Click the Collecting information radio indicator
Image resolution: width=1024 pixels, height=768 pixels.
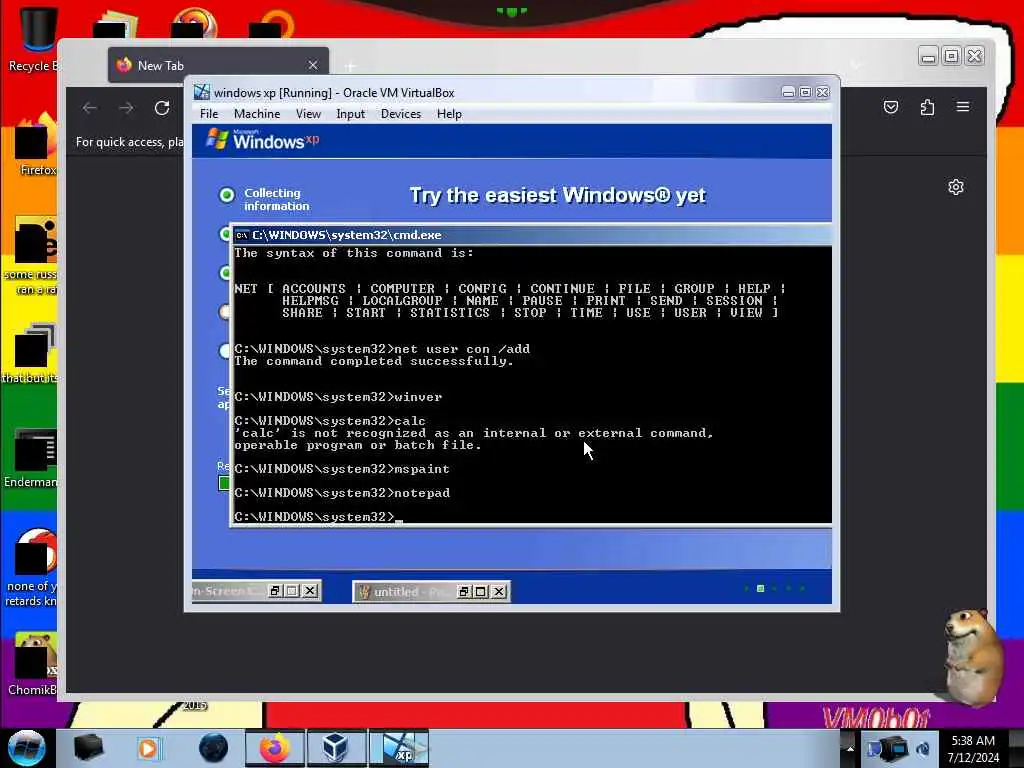pyautogui.click(x=227, y=195)
